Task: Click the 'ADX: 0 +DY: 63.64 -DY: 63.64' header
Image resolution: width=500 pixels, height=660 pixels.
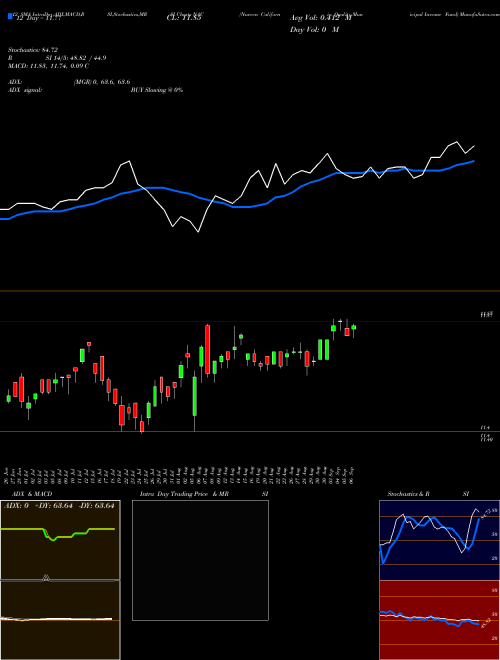Action: point(59,506)
